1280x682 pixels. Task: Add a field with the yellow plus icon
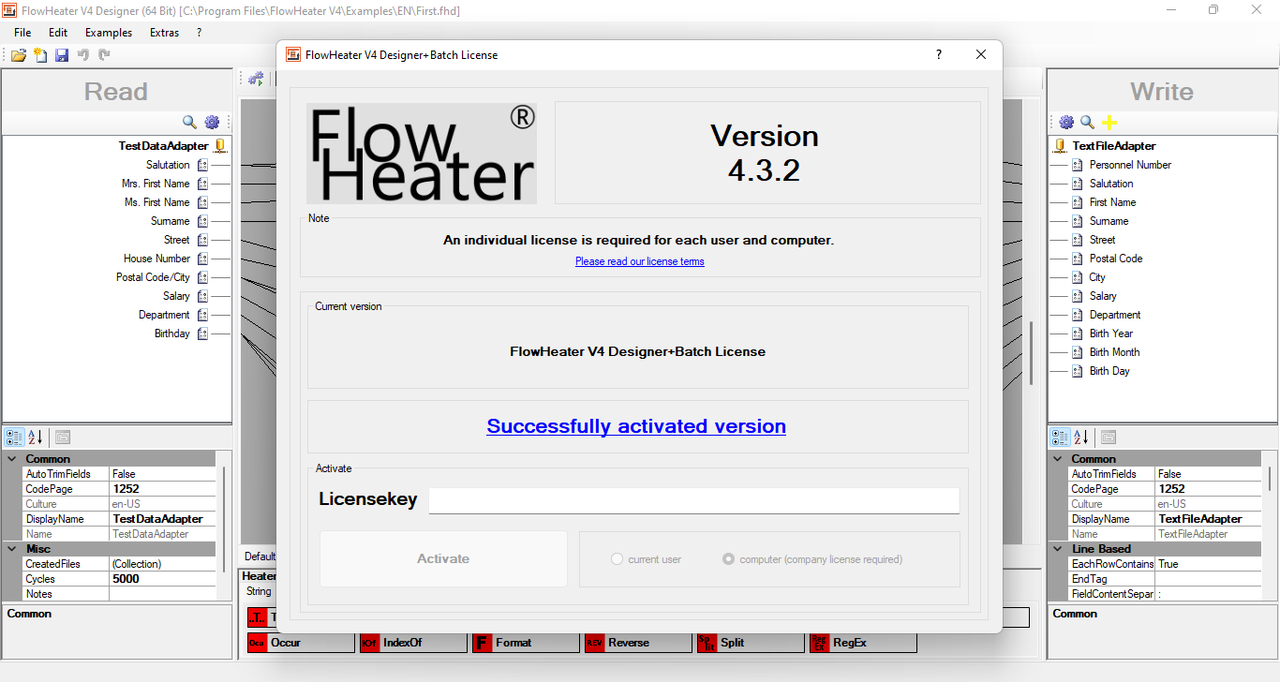1109,122
